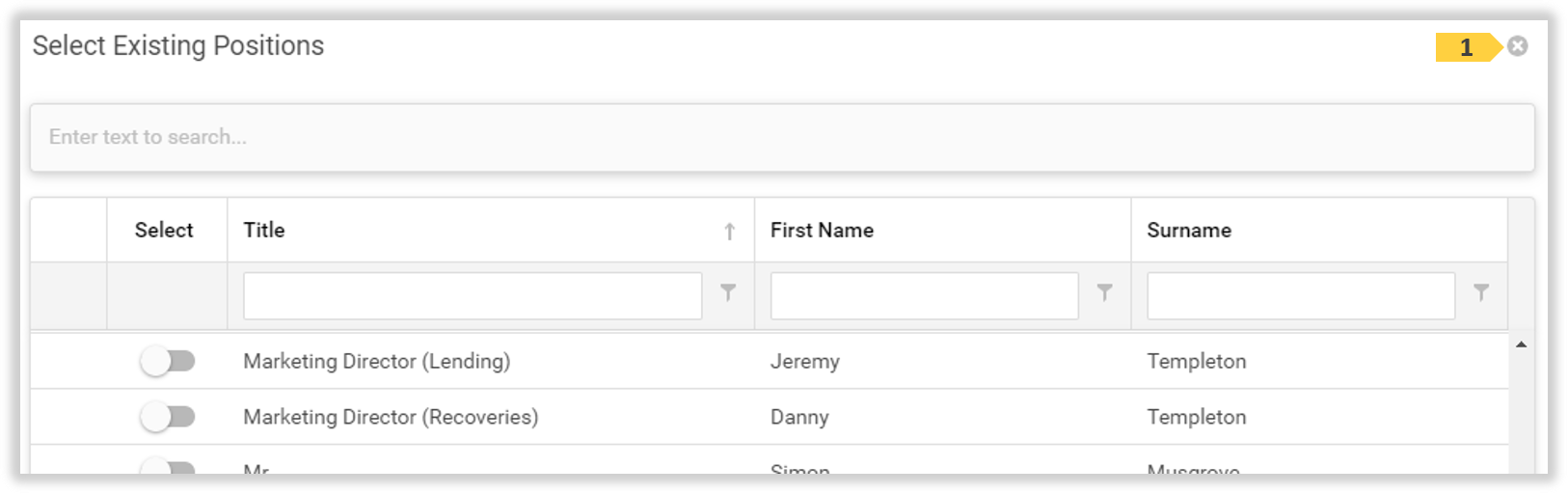The height and width of the screenshot is (494, 1568).
Task: Click the Title column filter funnel icon
Action: coord(728,292)
